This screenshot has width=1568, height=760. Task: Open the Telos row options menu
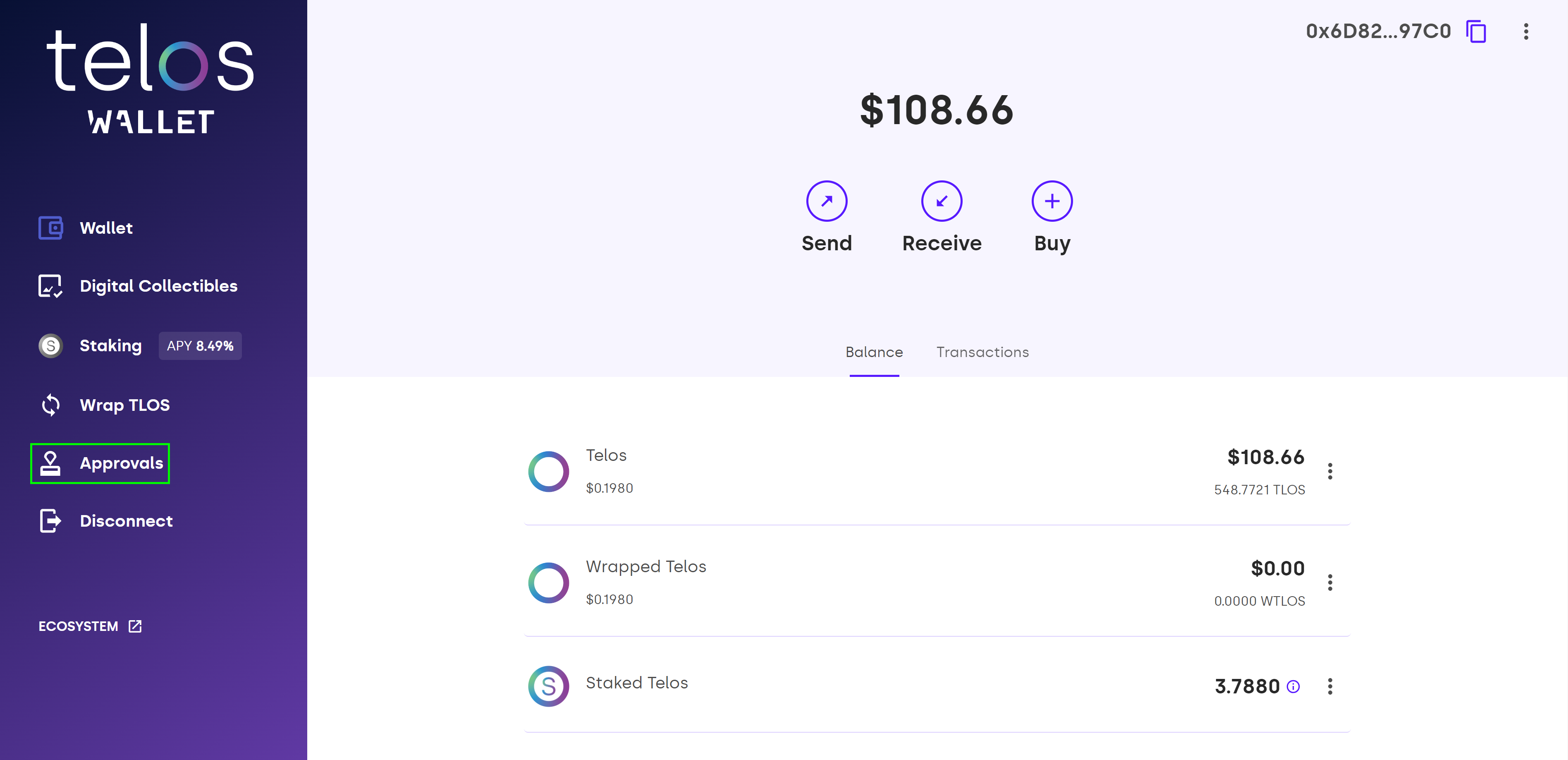(1330, 471)
